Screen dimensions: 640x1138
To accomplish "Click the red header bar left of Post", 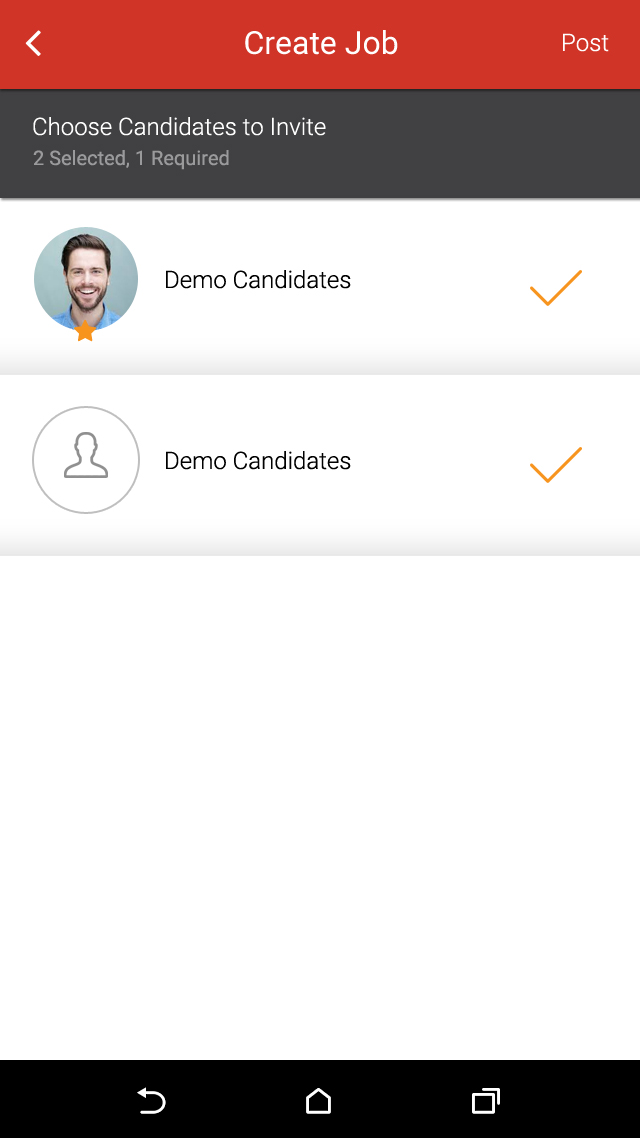I will point(480,43).
